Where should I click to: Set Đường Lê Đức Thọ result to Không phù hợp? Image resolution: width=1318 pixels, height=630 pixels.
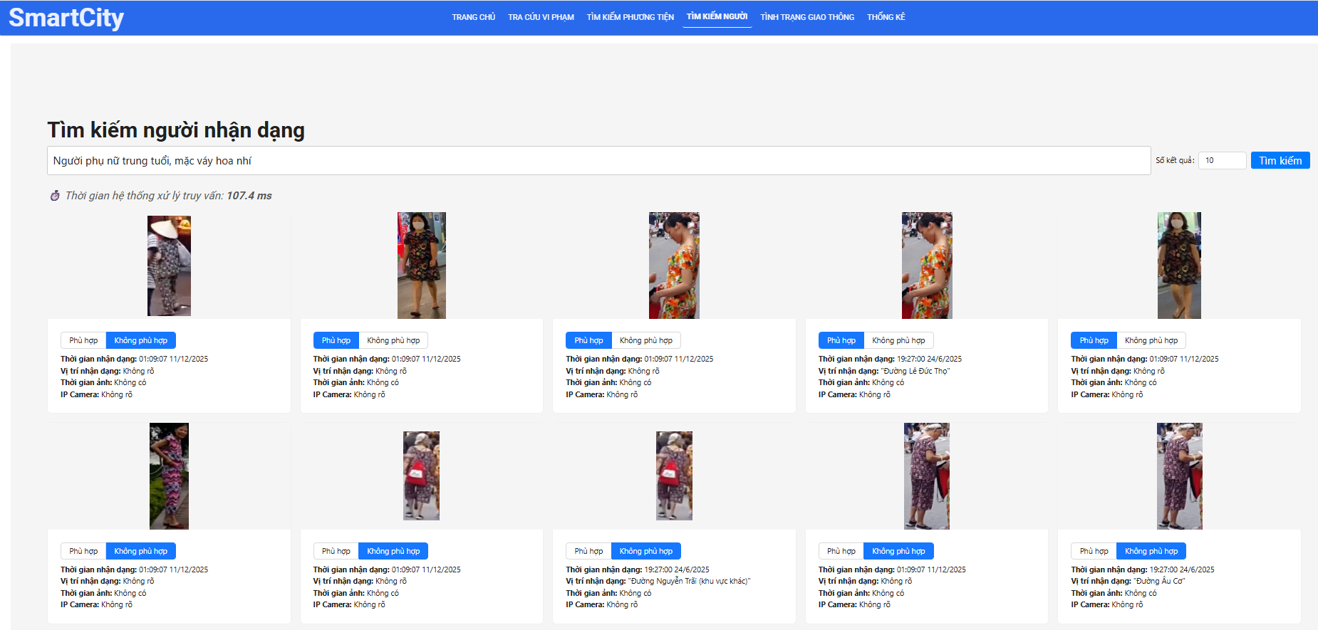tap(897, 341)
